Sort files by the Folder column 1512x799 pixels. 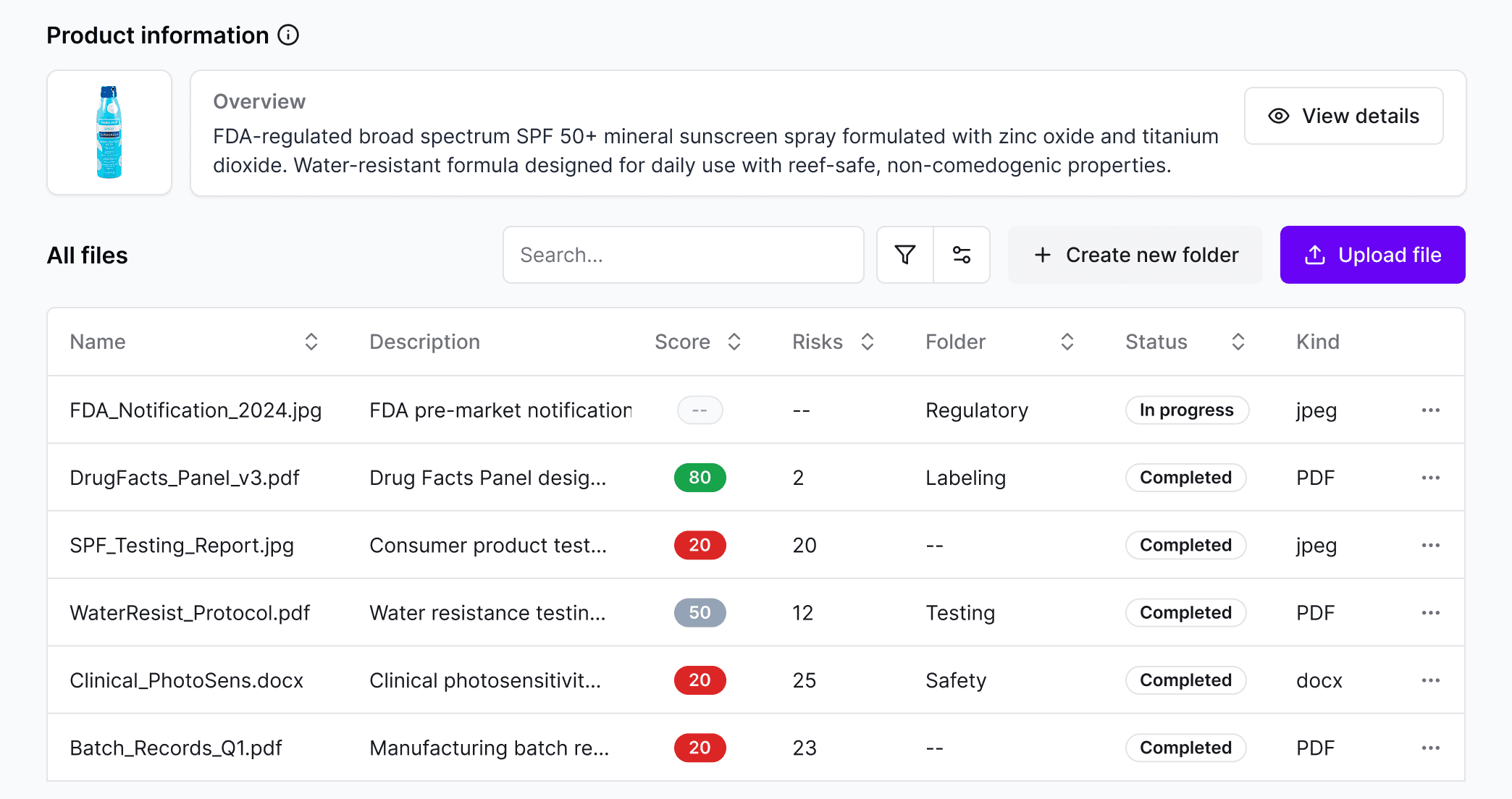coord(1066,341)
